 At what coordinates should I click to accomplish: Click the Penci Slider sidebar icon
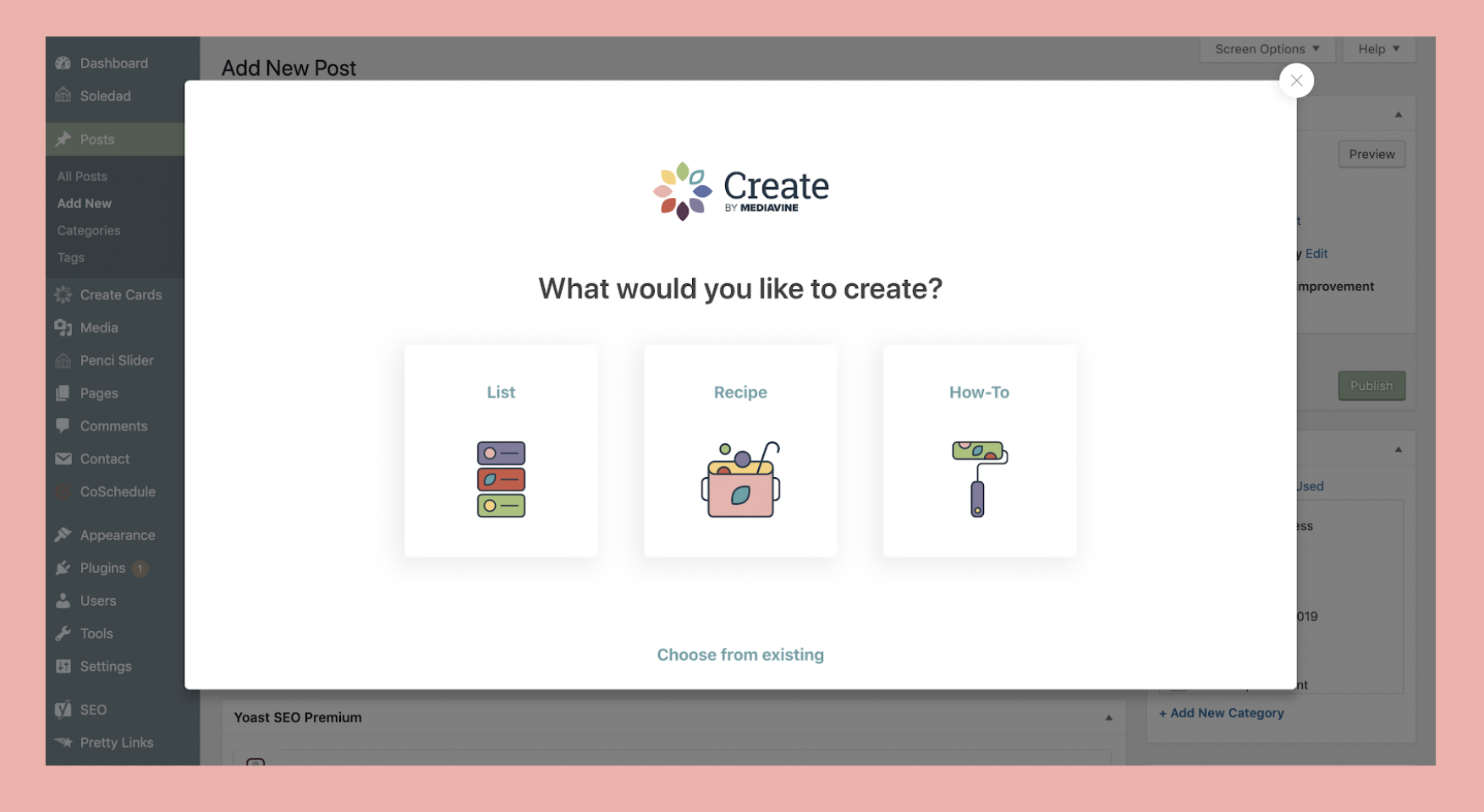click(x=63, y=360)
